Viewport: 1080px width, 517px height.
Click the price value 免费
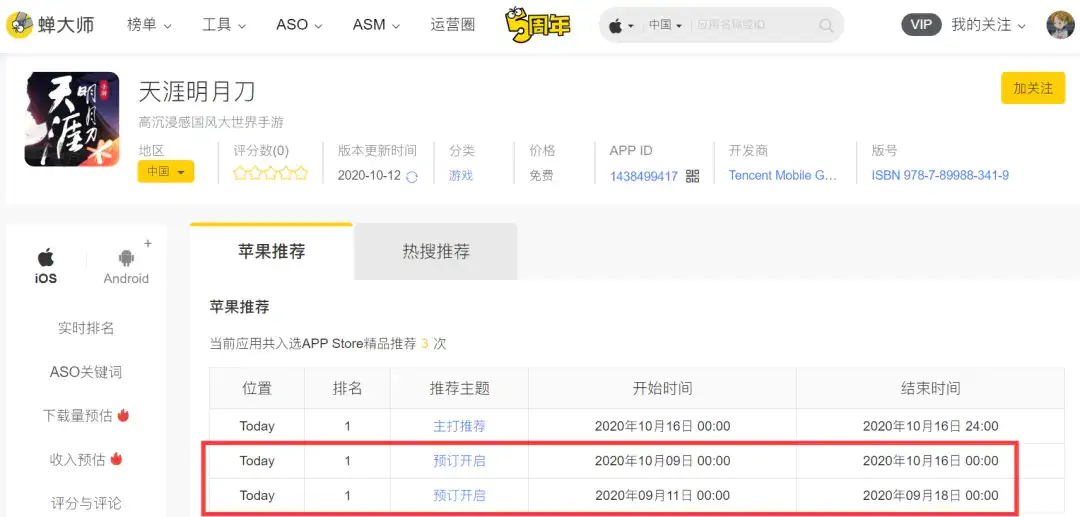[x=541, y=176]
